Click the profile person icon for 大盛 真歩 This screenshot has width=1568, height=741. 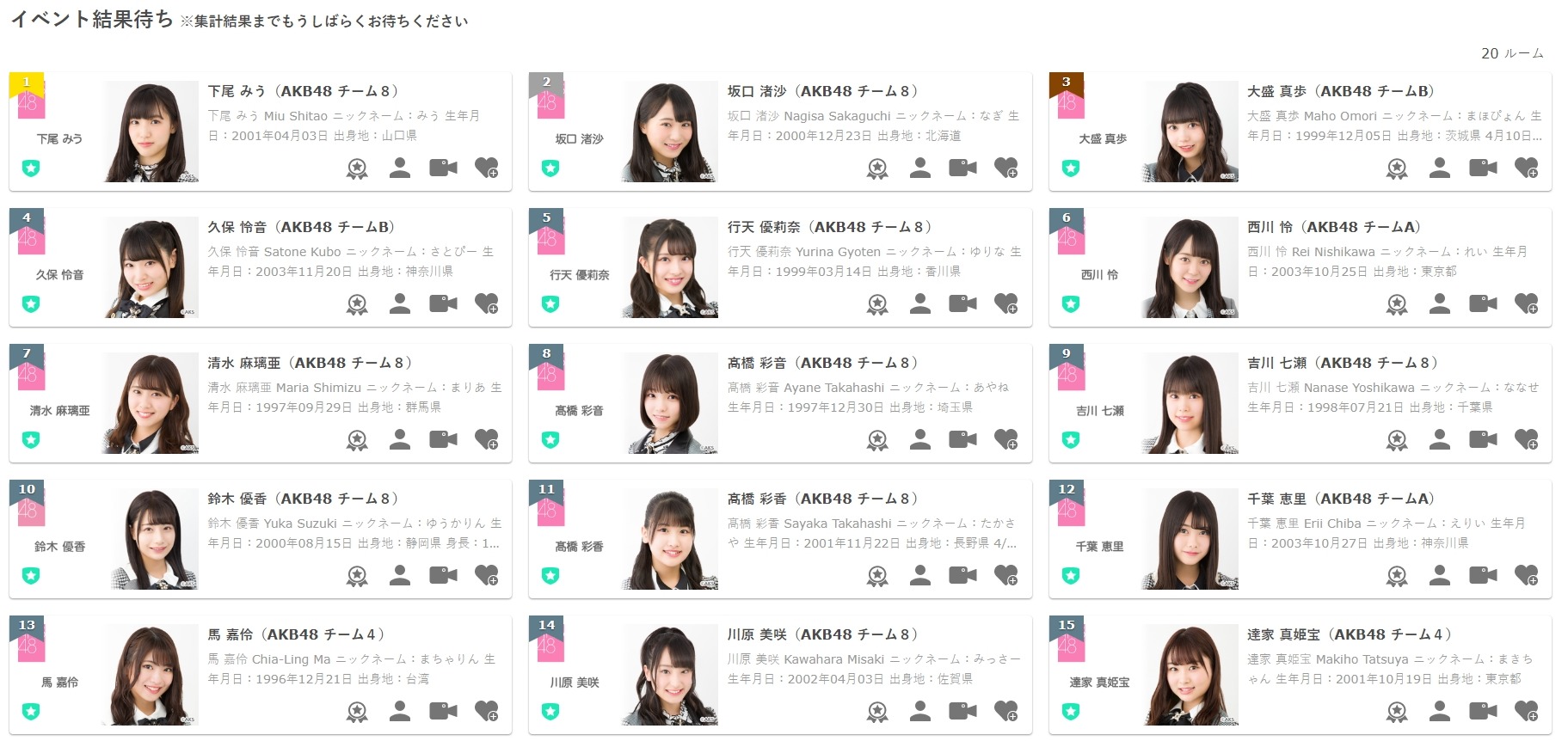click(1440, 168)
